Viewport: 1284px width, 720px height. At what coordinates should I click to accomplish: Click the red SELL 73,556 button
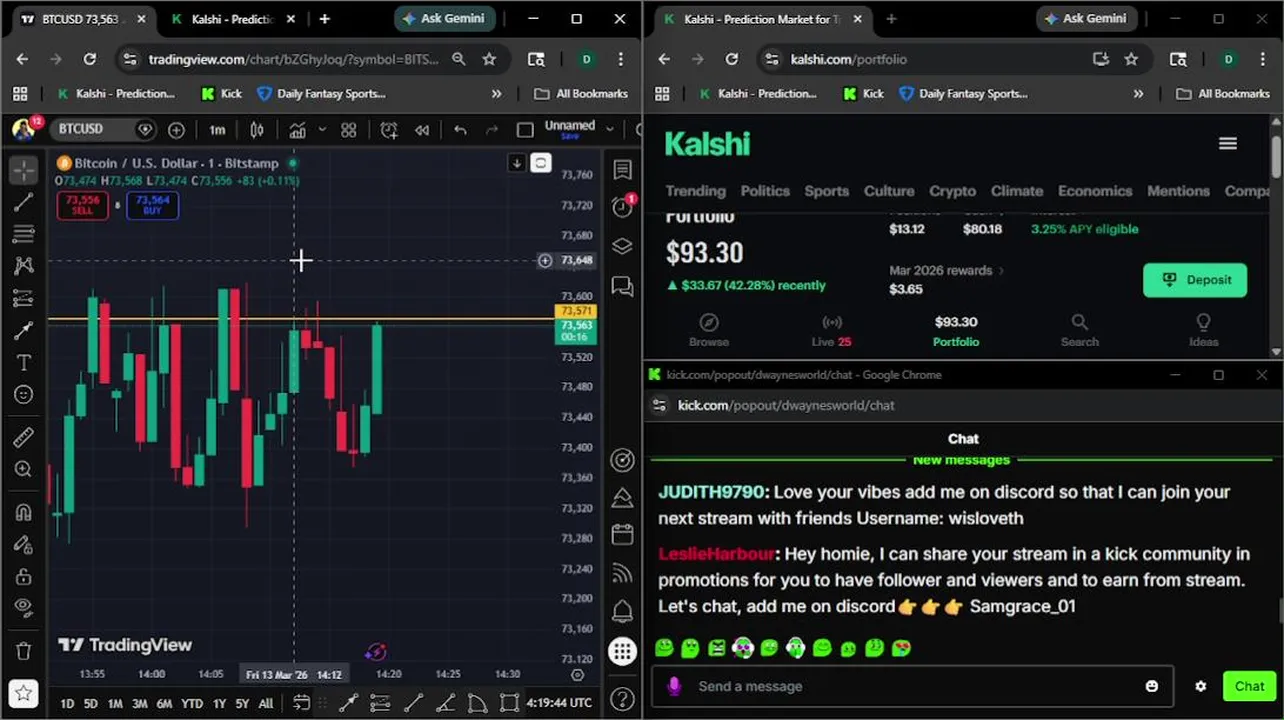82,205
